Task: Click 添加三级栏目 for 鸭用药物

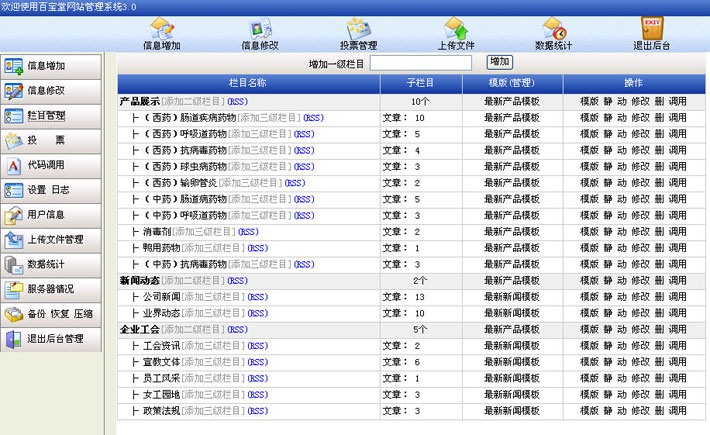Action: point(213,249)
